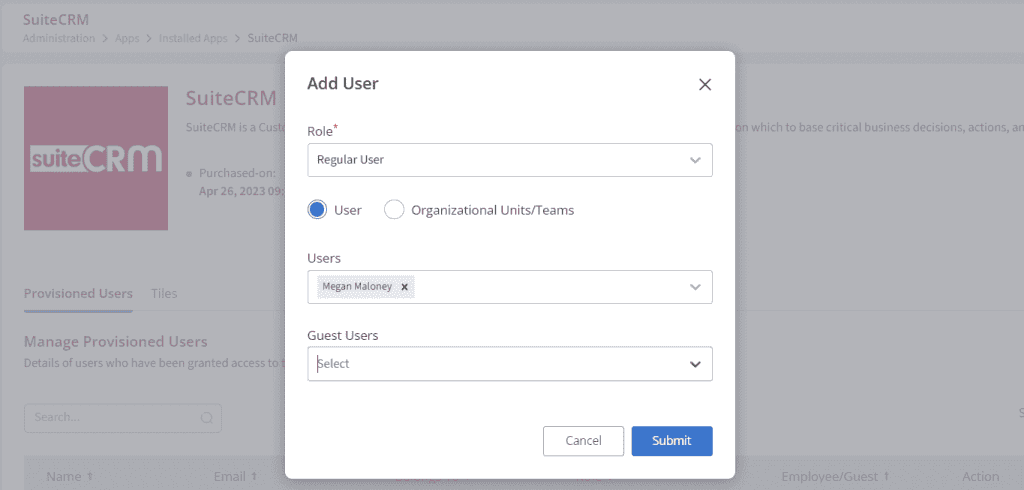Select the Organizational Units/Teams radio button
Screen dimensions: 1024x490
pos(394,210)
